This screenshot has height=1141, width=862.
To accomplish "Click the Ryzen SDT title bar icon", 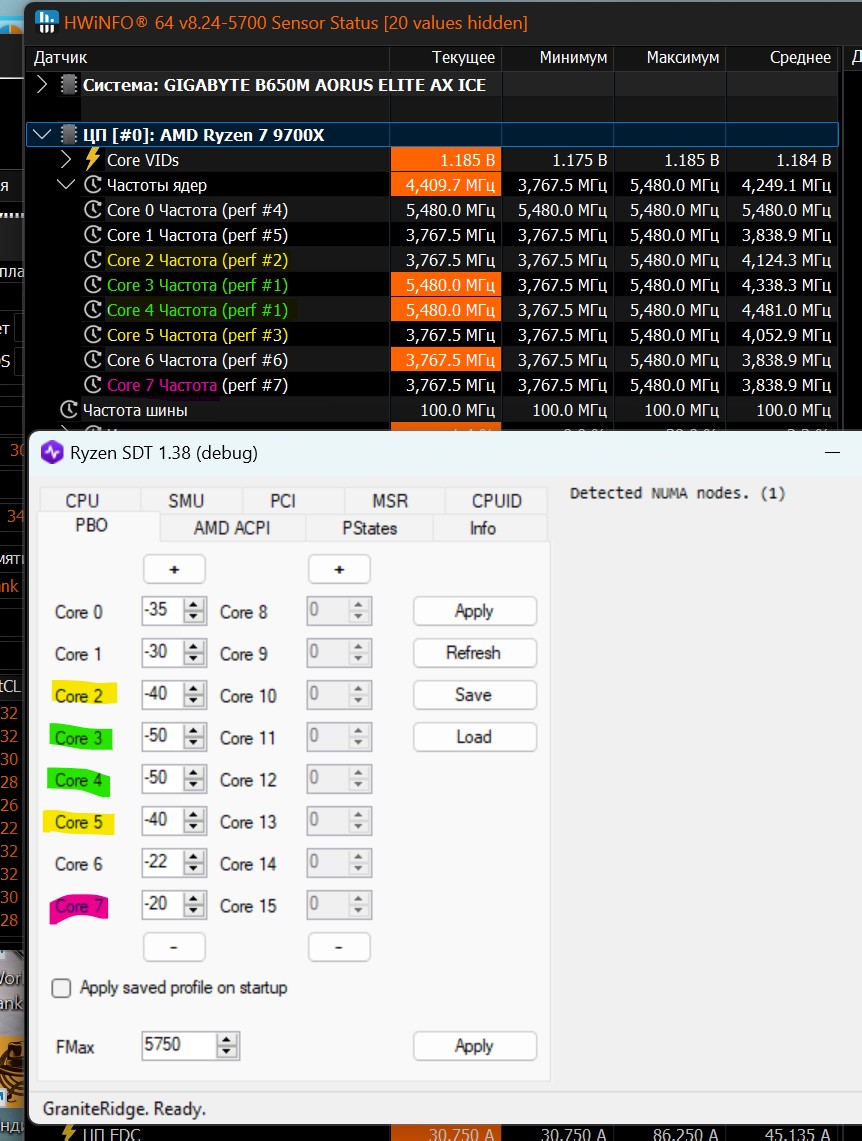I will coord(52,453).
